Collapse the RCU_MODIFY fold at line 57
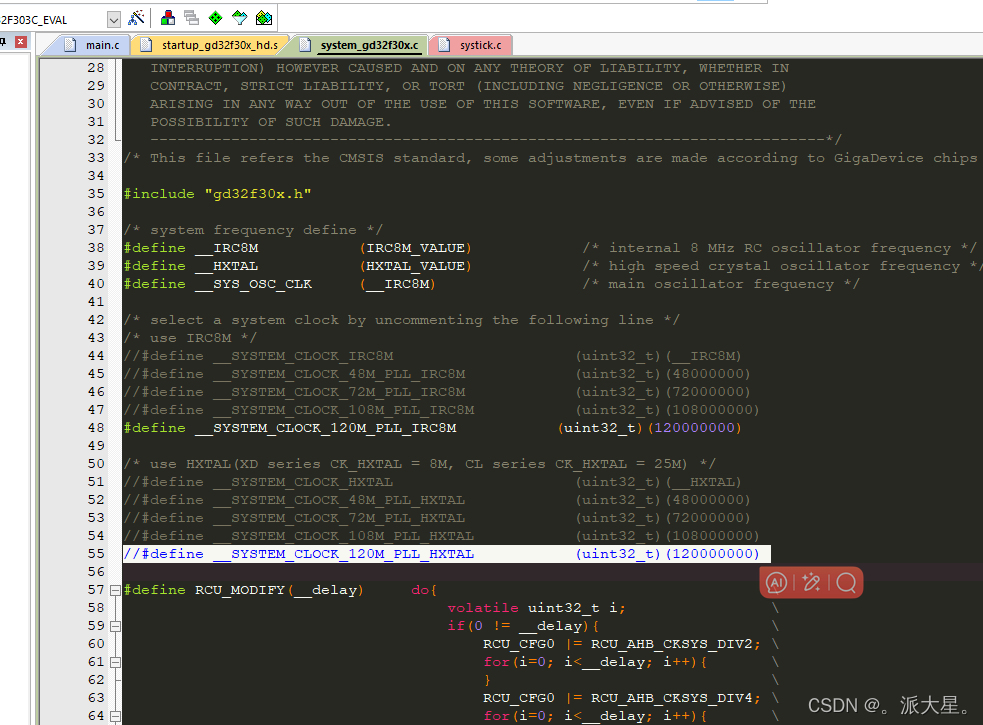The height and width of the screenshot is (725, 983). [115, 590]
